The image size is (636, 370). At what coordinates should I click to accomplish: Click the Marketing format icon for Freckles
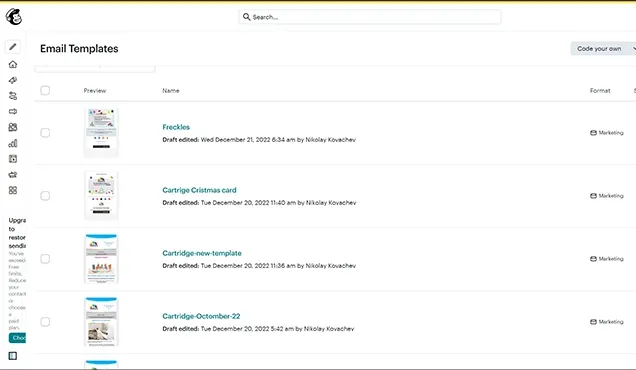593,133
